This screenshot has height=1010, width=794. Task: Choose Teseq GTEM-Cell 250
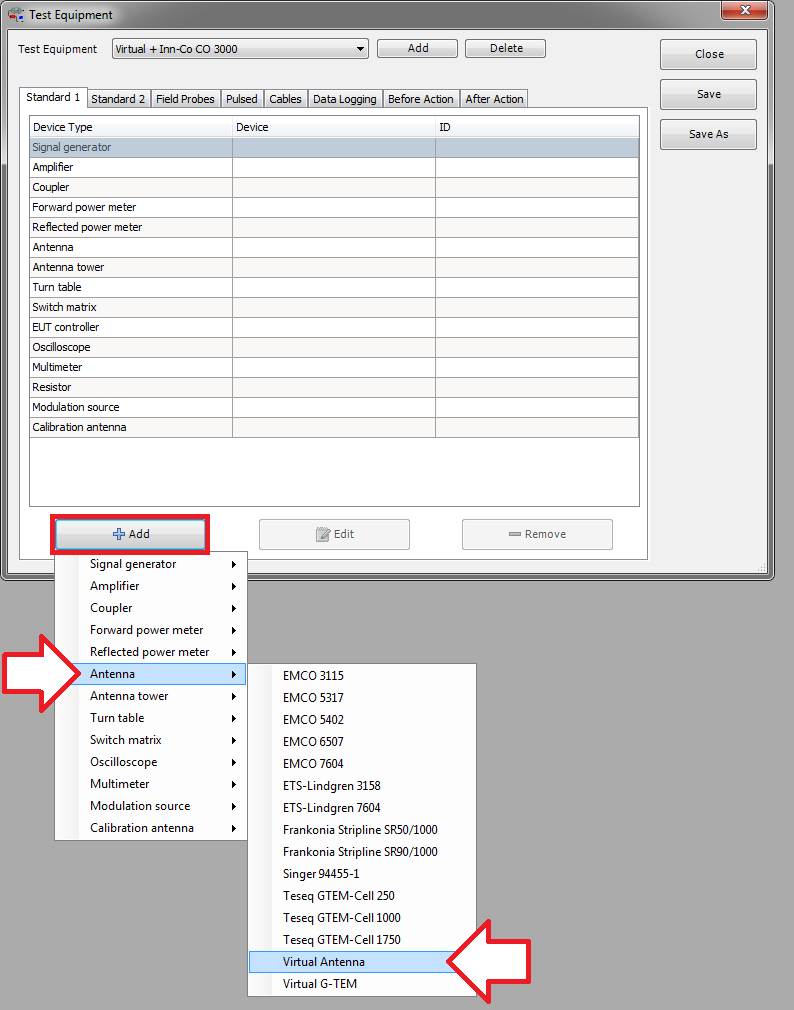362,895
